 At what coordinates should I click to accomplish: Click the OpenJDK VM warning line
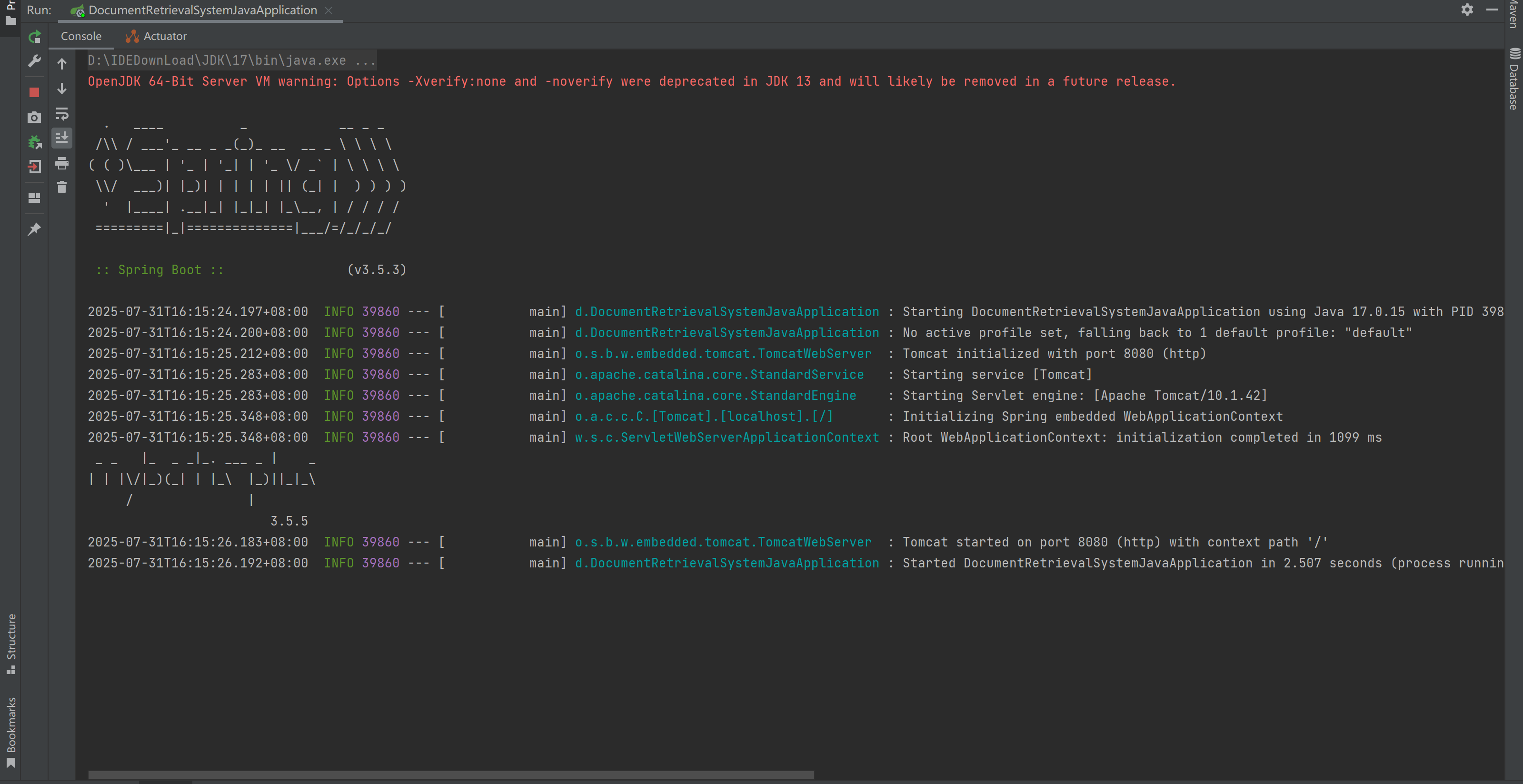pos(631,81)
